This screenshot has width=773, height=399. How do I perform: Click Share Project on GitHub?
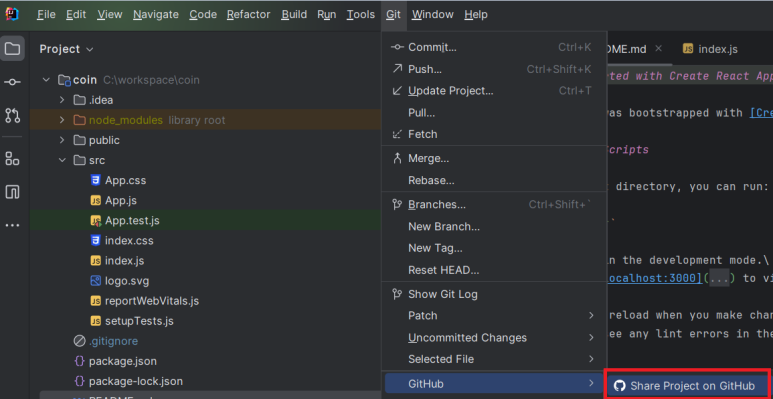[x=687, y=386]
